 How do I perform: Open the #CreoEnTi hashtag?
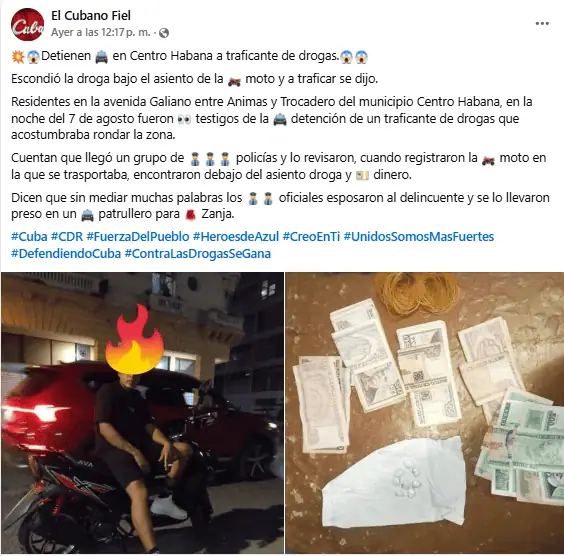point(311,237)
